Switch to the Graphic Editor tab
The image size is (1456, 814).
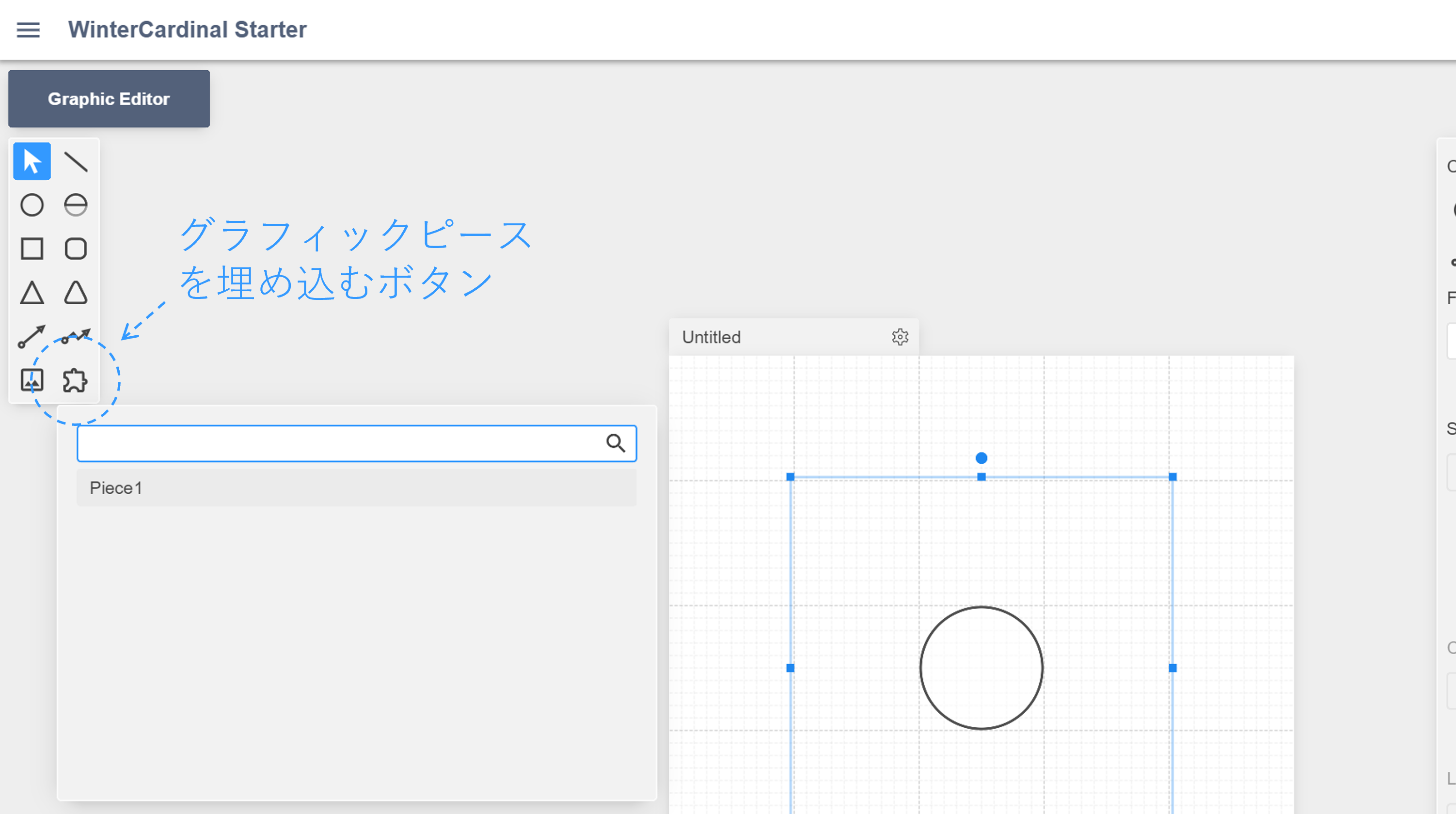(x=109, y=99)
